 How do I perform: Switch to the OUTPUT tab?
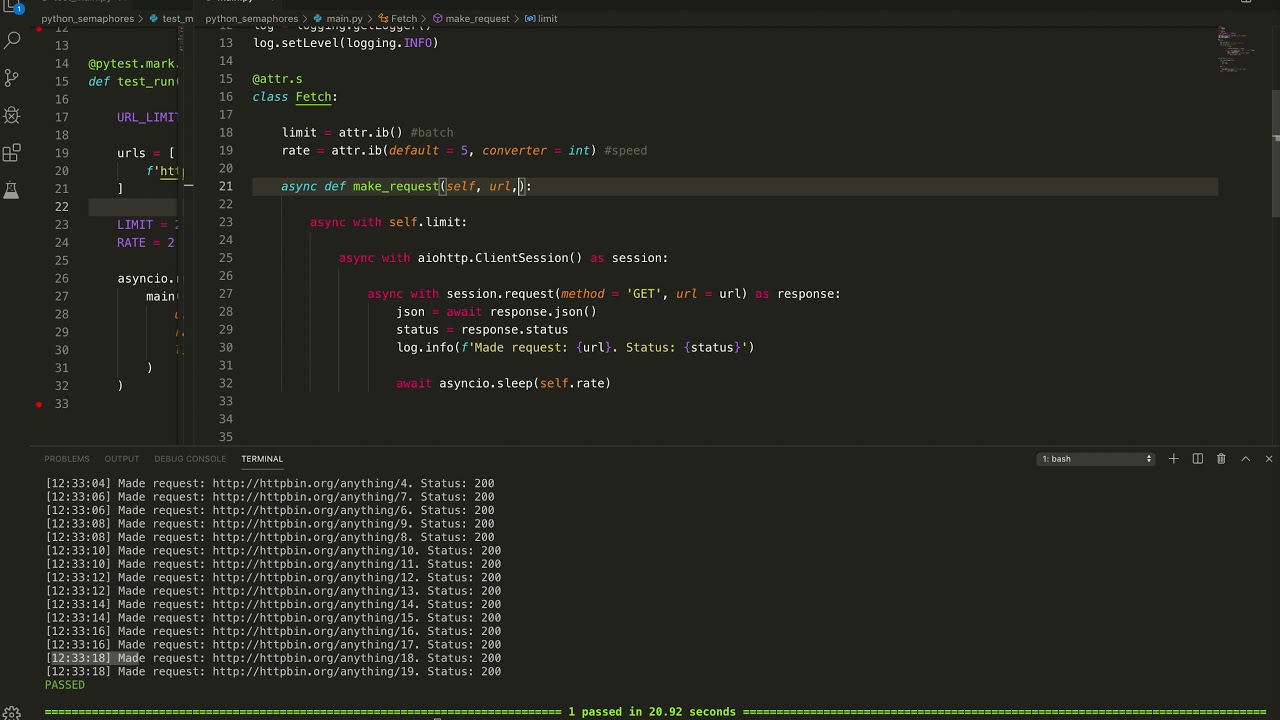click(x=122, y=459)
